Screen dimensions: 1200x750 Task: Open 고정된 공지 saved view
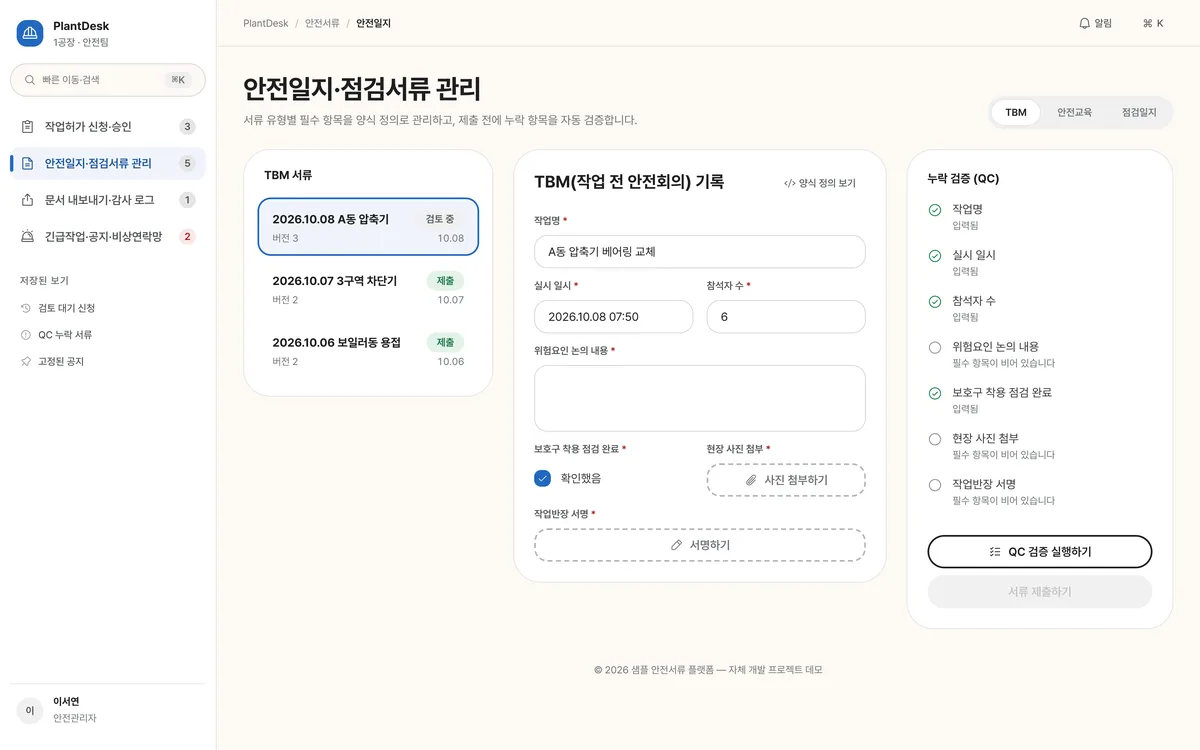pyautogui.click(x=108, y=361)
